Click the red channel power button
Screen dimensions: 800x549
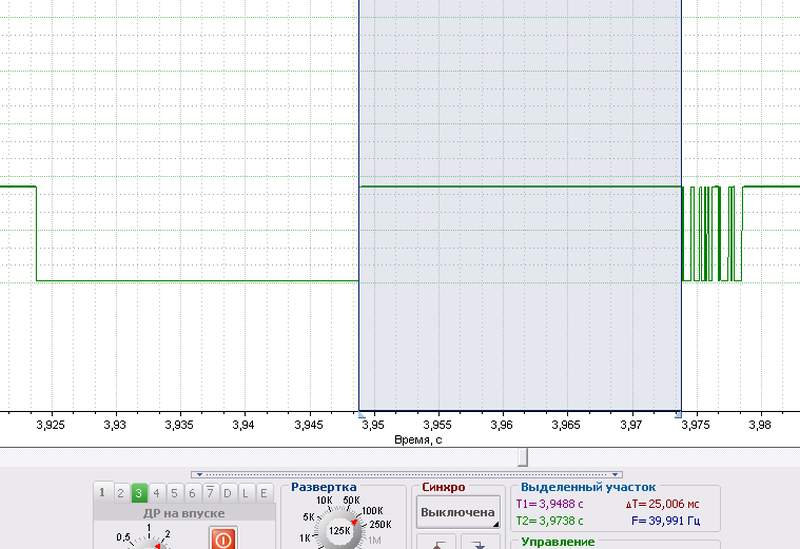[x=222, y=538]
